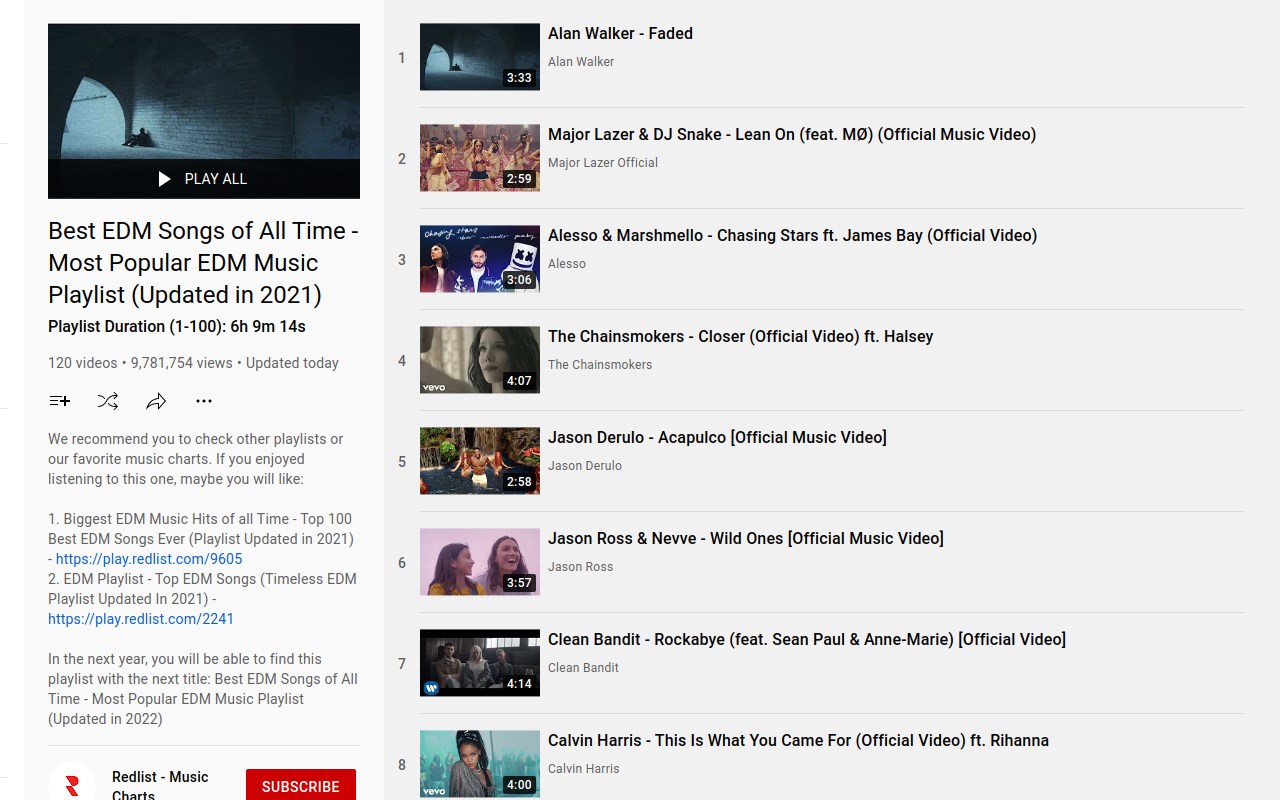Click the Acapulco video thumbnail

click(480, 461)
